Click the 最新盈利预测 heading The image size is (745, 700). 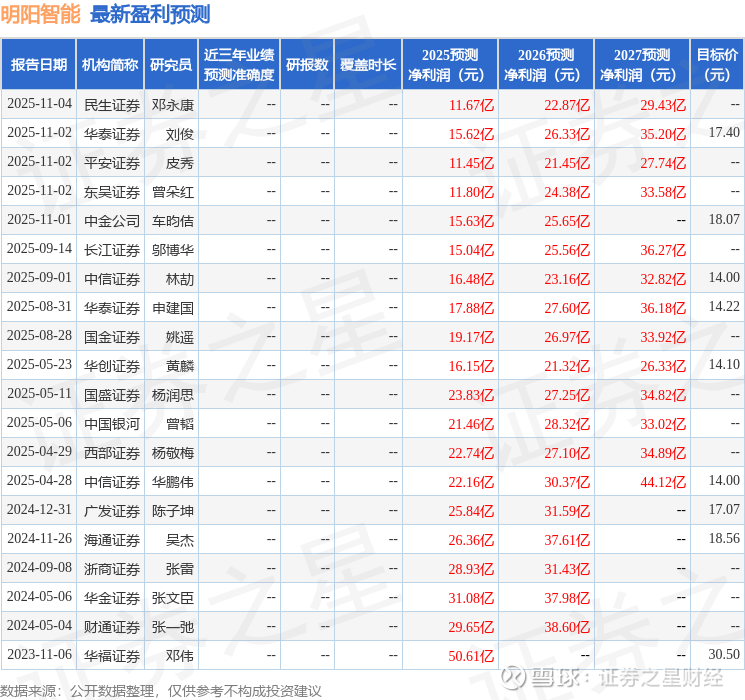pyautogui.click(x=150, y=14)
